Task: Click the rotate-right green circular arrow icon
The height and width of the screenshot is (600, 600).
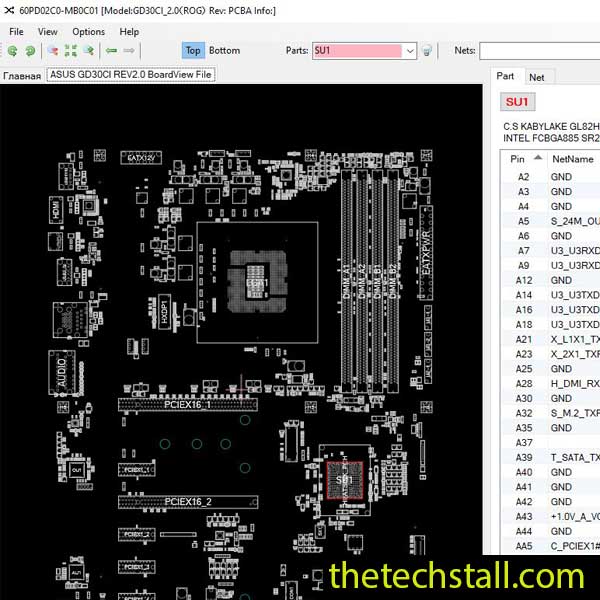Action: [x=30, y=51]
